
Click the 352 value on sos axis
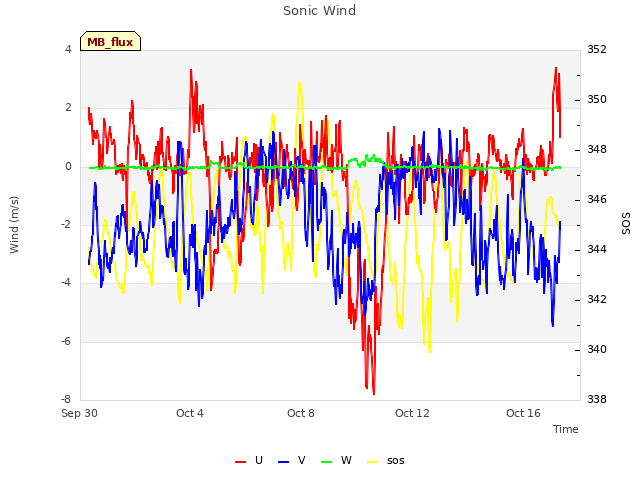pyautogui.click(x=597, y=49)
